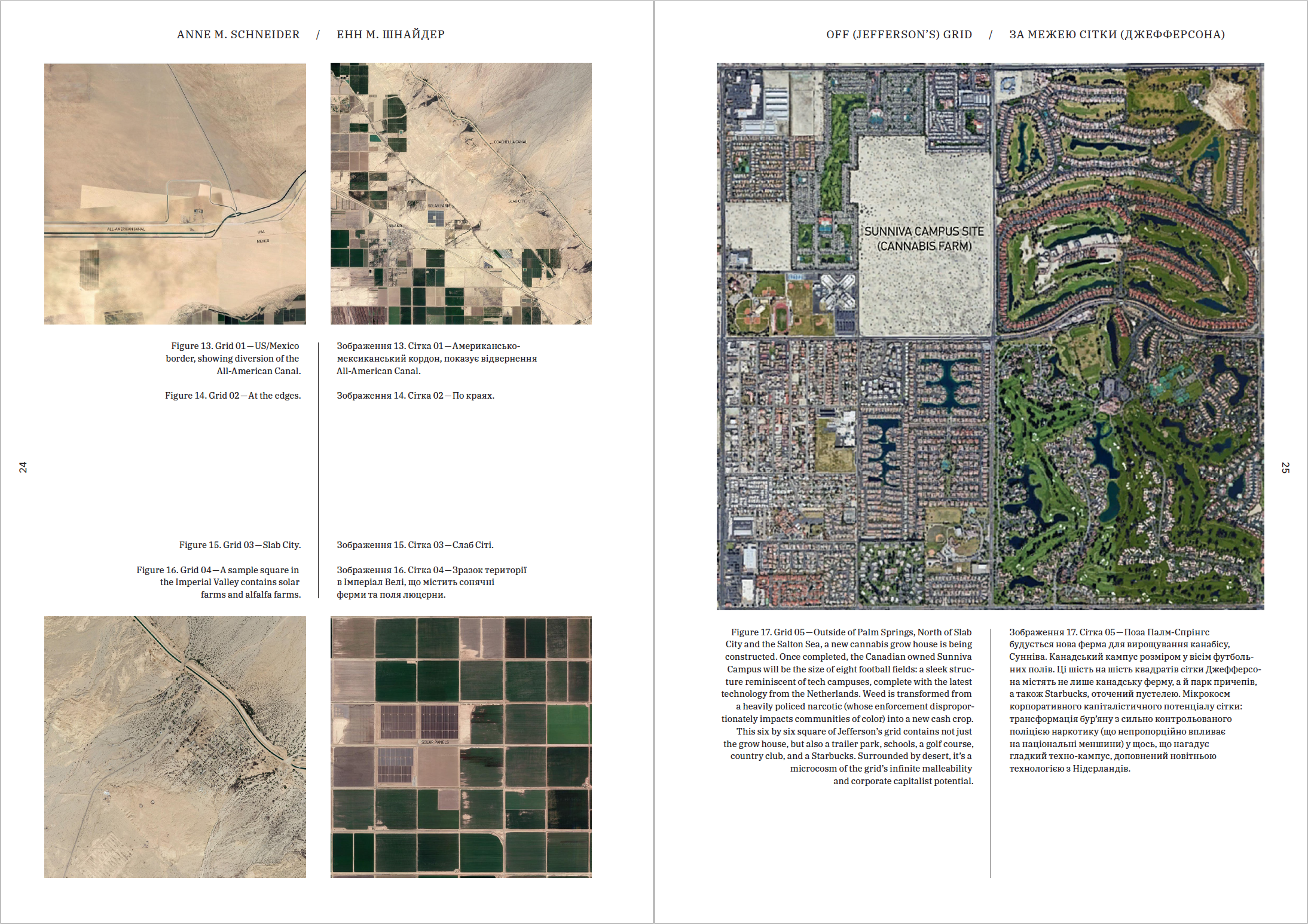The image size is (1308, 924).
Task: Click the ЗА МЕЖЕЮ СІТКИ (ДЖЕФФЕРСОНА) title
Action: coord(1117,35)
